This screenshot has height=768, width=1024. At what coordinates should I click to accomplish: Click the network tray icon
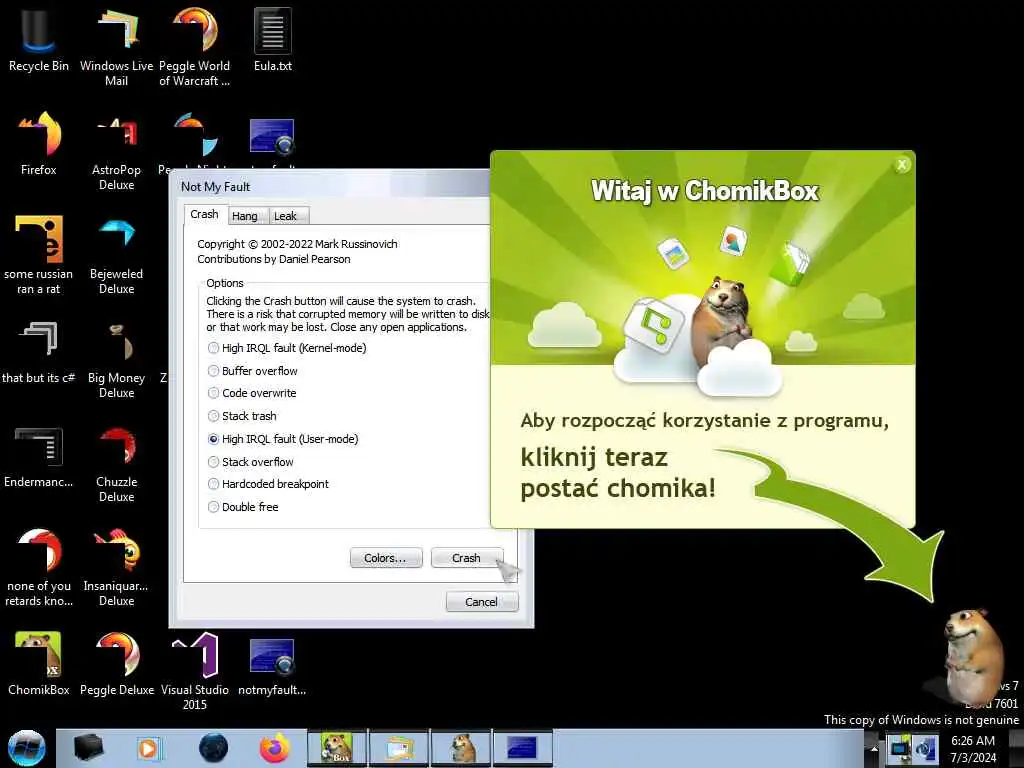point(900,748)
